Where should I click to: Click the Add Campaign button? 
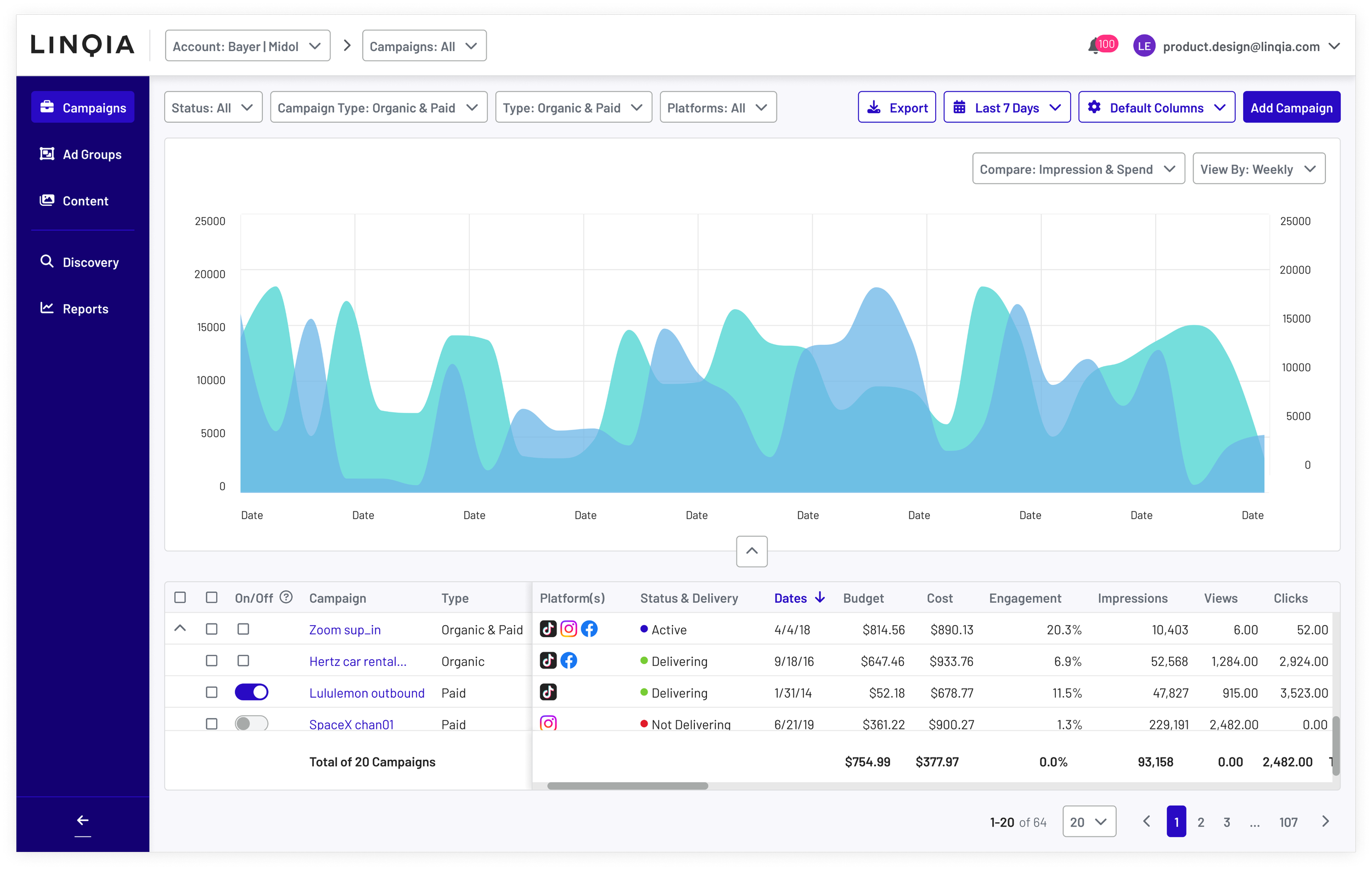tap(1291, 108)
